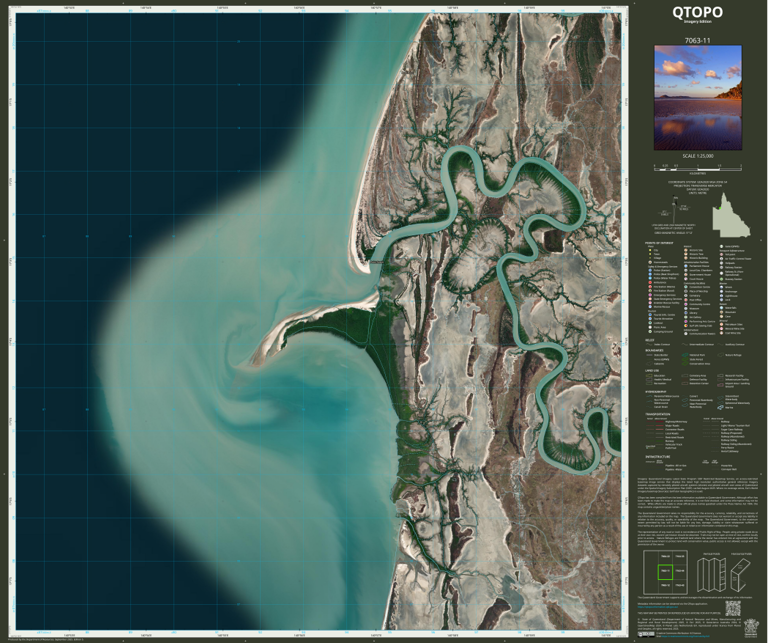Open the QTopo application link under metadata text

(658, 607)
